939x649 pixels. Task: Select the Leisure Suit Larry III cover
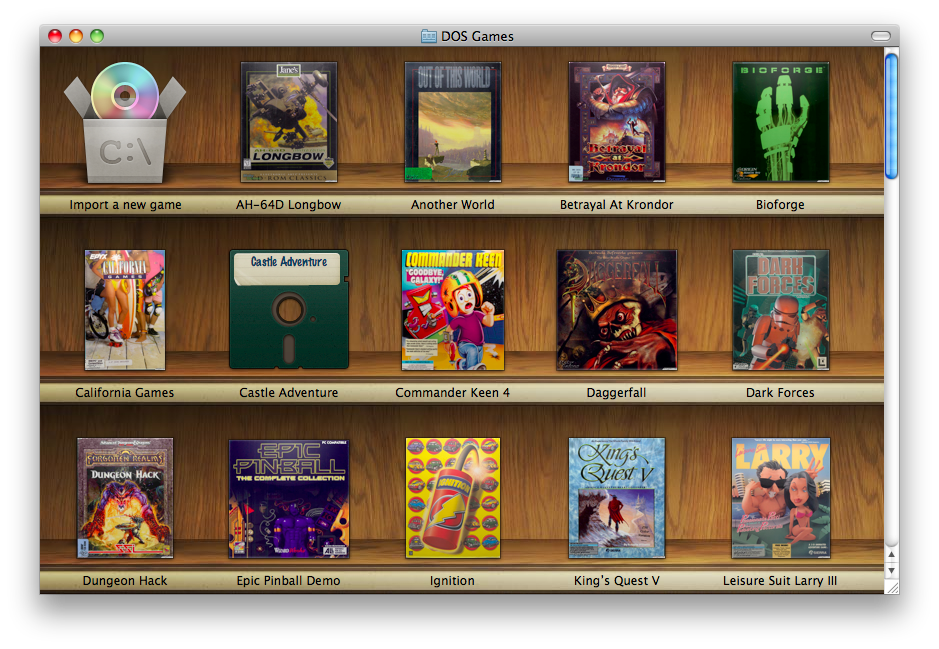(x=781, y=498)
